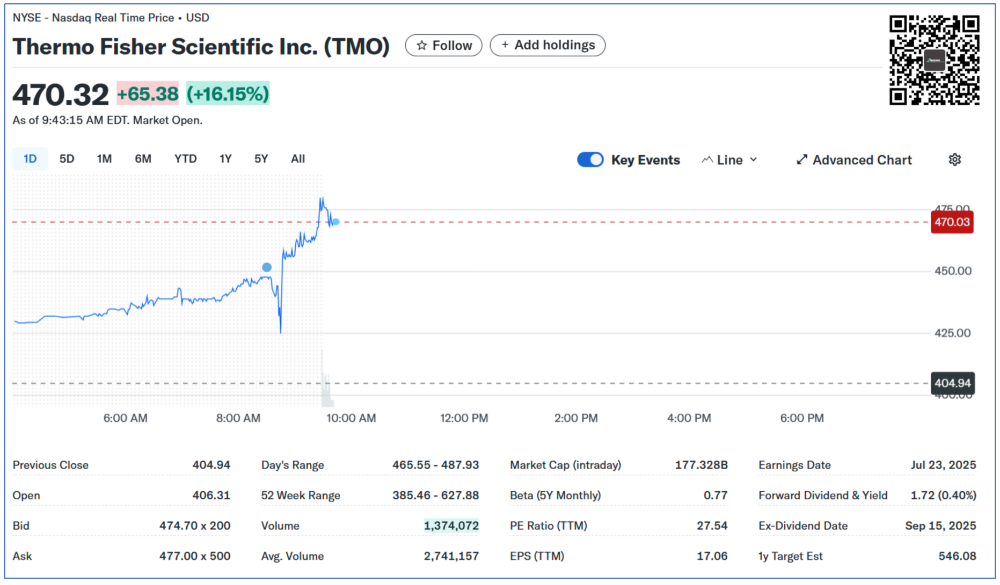This screenshot has height=585, width=1000.
Task: Click the Open value 406.31
Action: [x=211, y=496]
